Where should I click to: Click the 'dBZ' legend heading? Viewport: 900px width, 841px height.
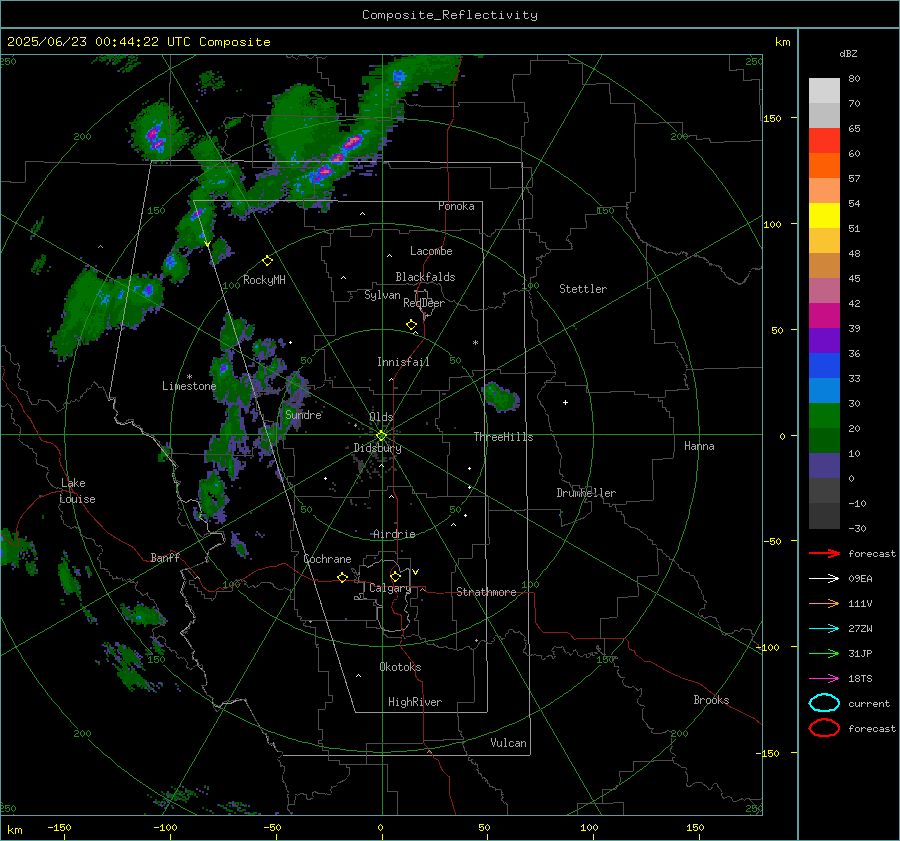848,53
